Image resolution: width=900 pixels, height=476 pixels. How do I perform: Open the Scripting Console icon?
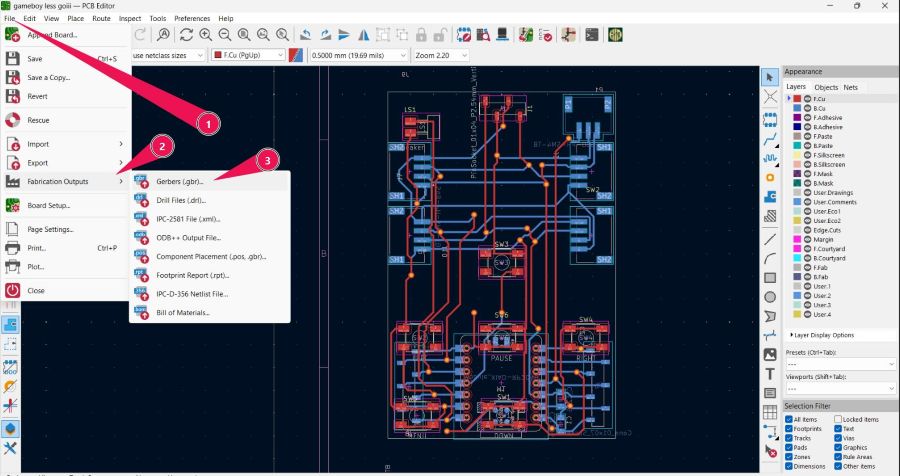click(x=592, y=35)
